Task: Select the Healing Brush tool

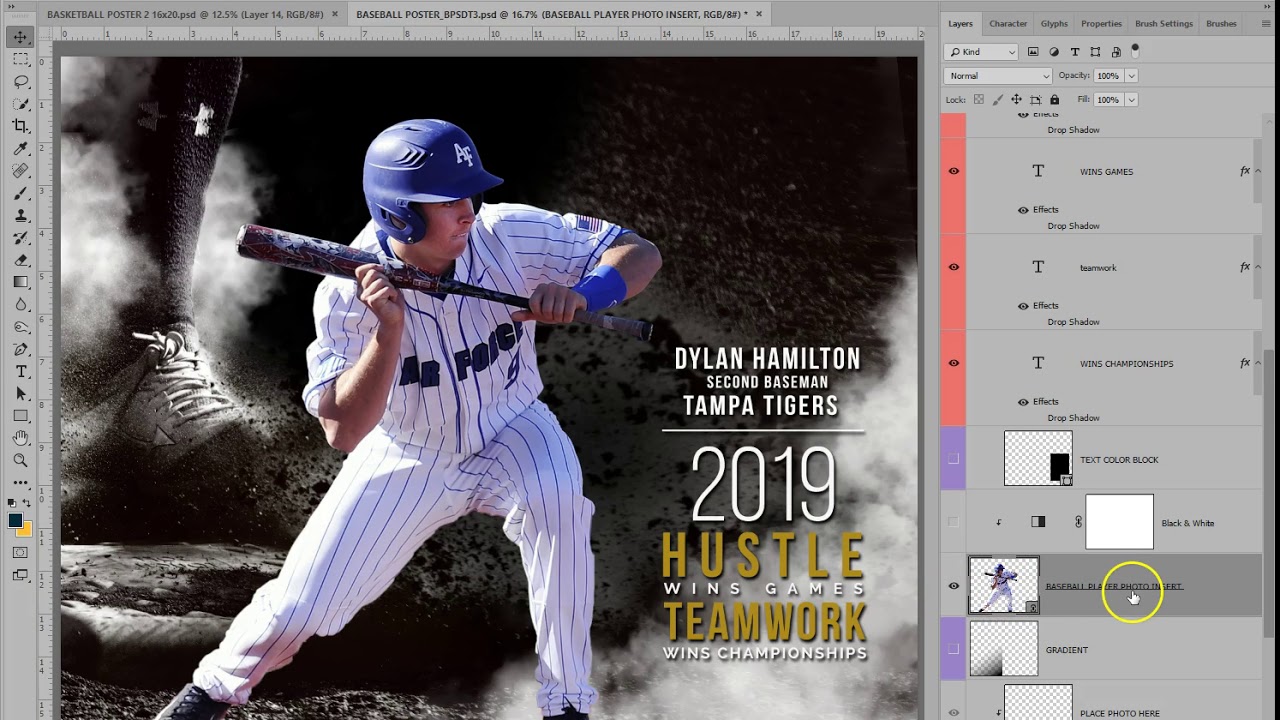Action: (20, 170)
